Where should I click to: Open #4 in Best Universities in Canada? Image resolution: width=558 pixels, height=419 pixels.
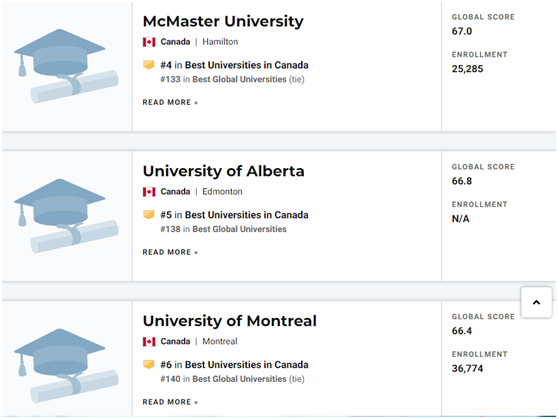pyautogui.click(x=234, y=65)
